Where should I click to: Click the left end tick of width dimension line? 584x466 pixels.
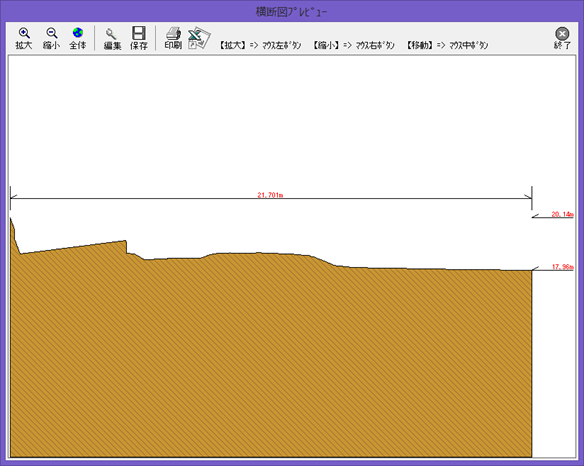(x=10, y=198)
